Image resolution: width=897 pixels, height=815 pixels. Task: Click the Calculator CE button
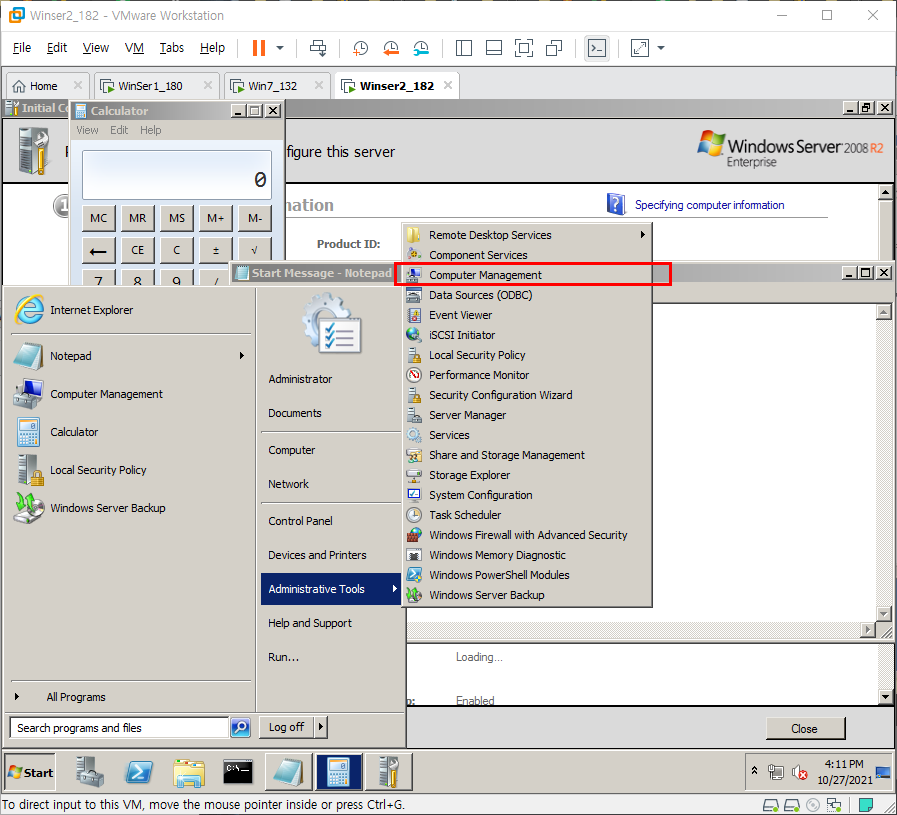137,251
